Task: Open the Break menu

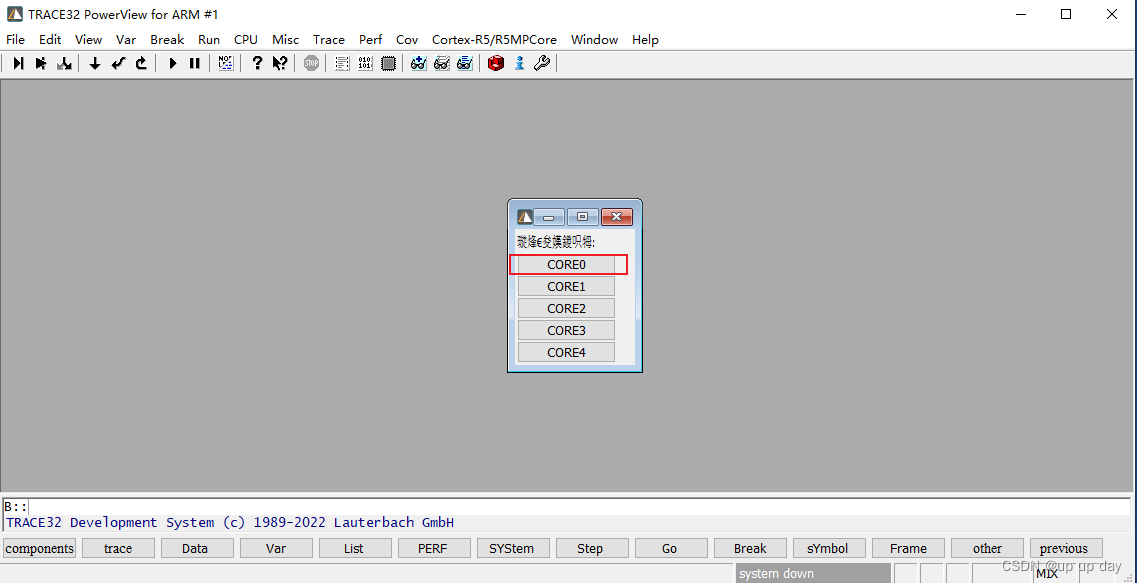Action: [x=168, y=39]
